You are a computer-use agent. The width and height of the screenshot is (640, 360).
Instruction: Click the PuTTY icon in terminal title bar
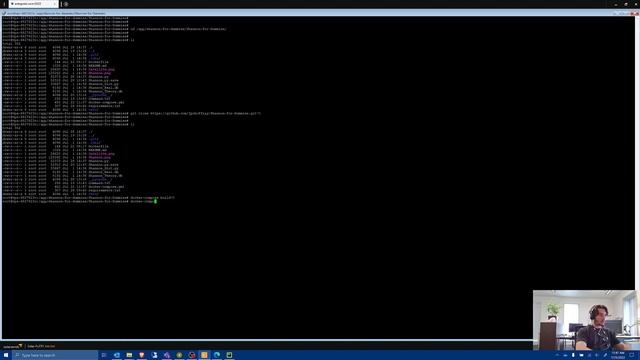tap(4, 13)
